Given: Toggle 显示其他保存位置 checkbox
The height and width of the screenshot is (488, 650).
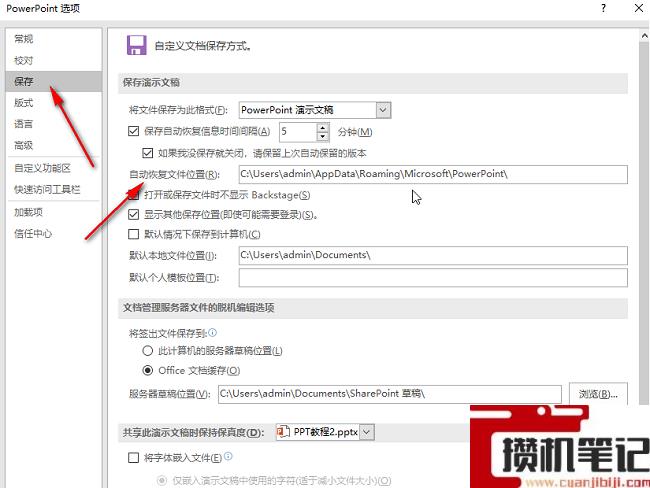Looking at the screenshot, I should point(133,214).
